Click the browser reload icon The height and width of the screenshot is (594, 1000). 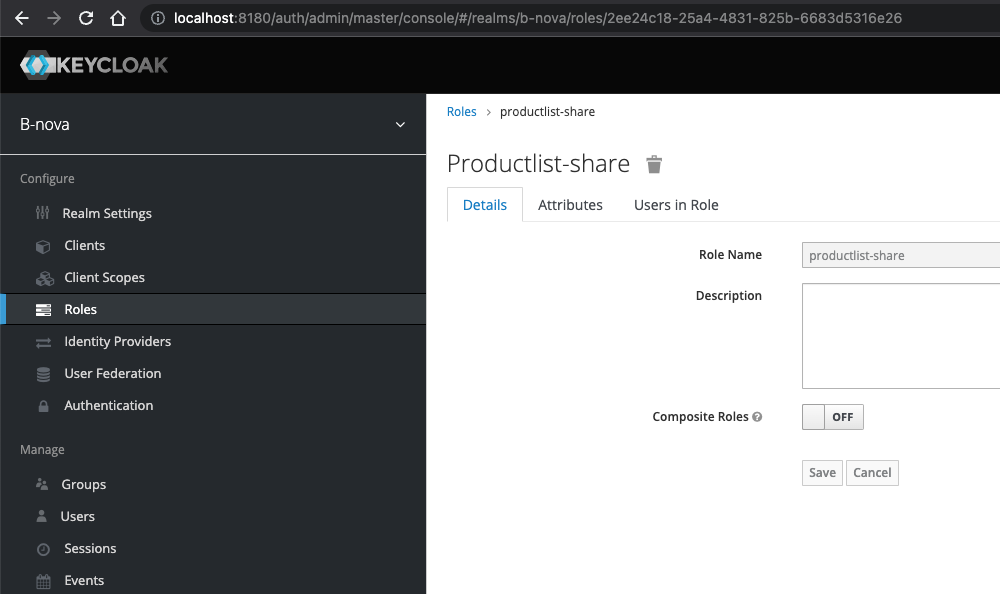[86, 18]
